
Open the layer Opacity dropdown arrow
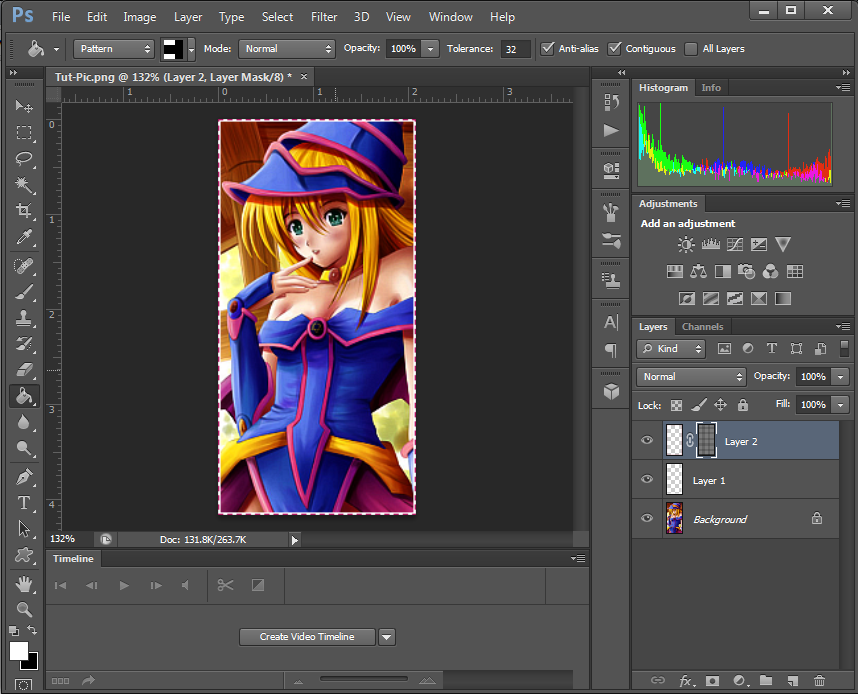[x=840, y=377]
